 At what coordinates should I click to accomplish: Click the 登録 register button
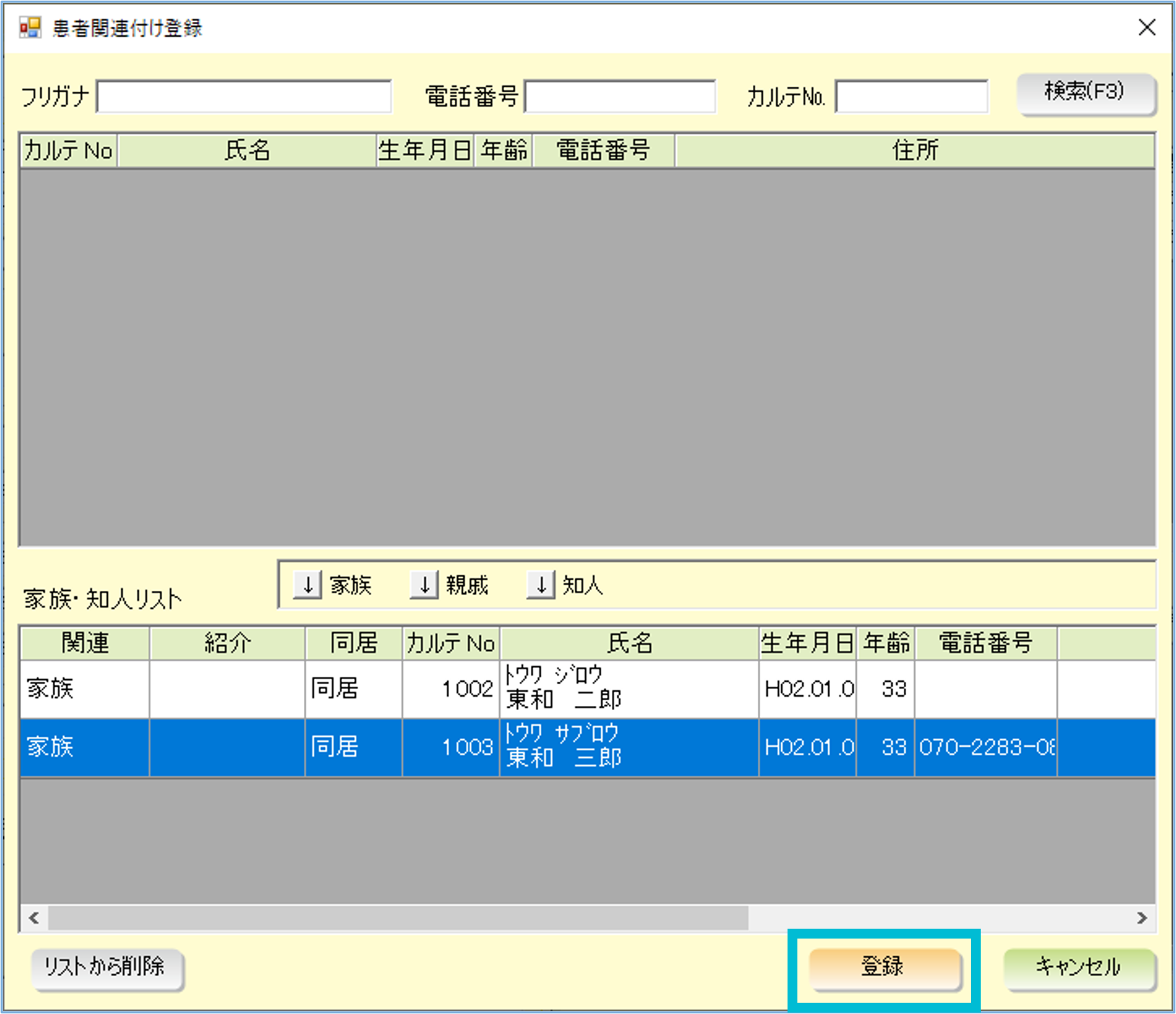(x=884, y=967)
